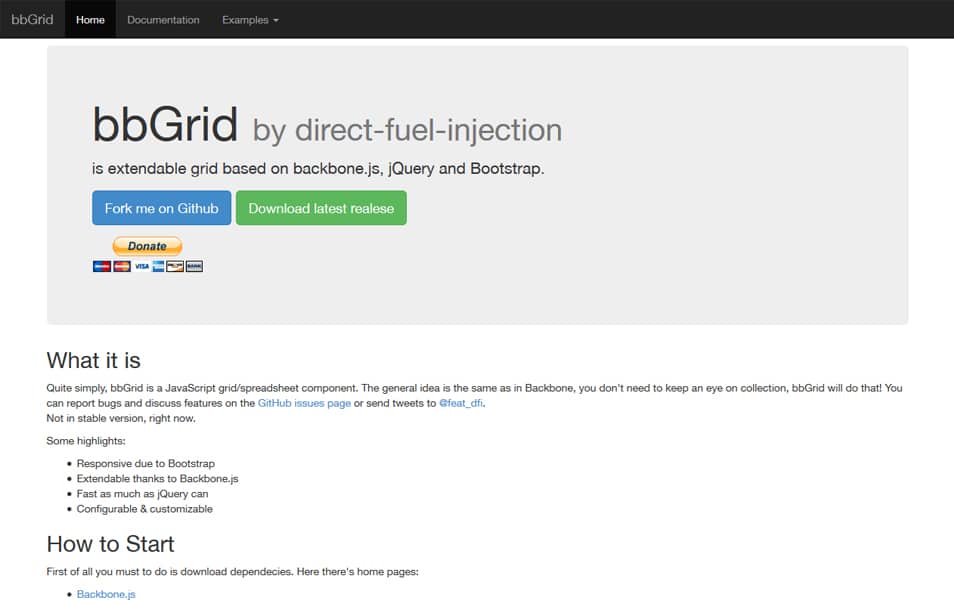Open the Documentation page
The image size is (954, 600).
(x=163, y=20)
